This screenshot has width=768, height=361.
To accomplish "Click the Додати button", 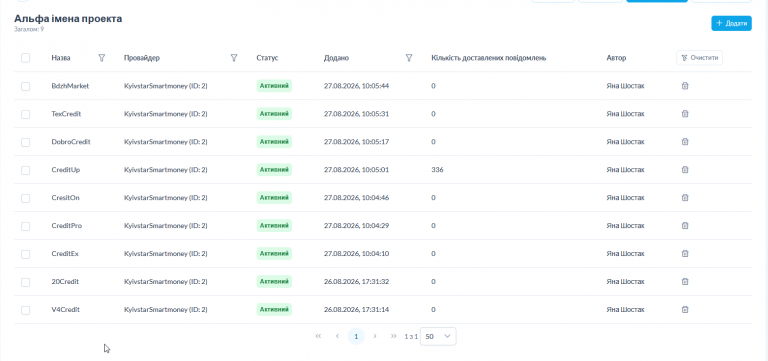I will tap(731, 23).
